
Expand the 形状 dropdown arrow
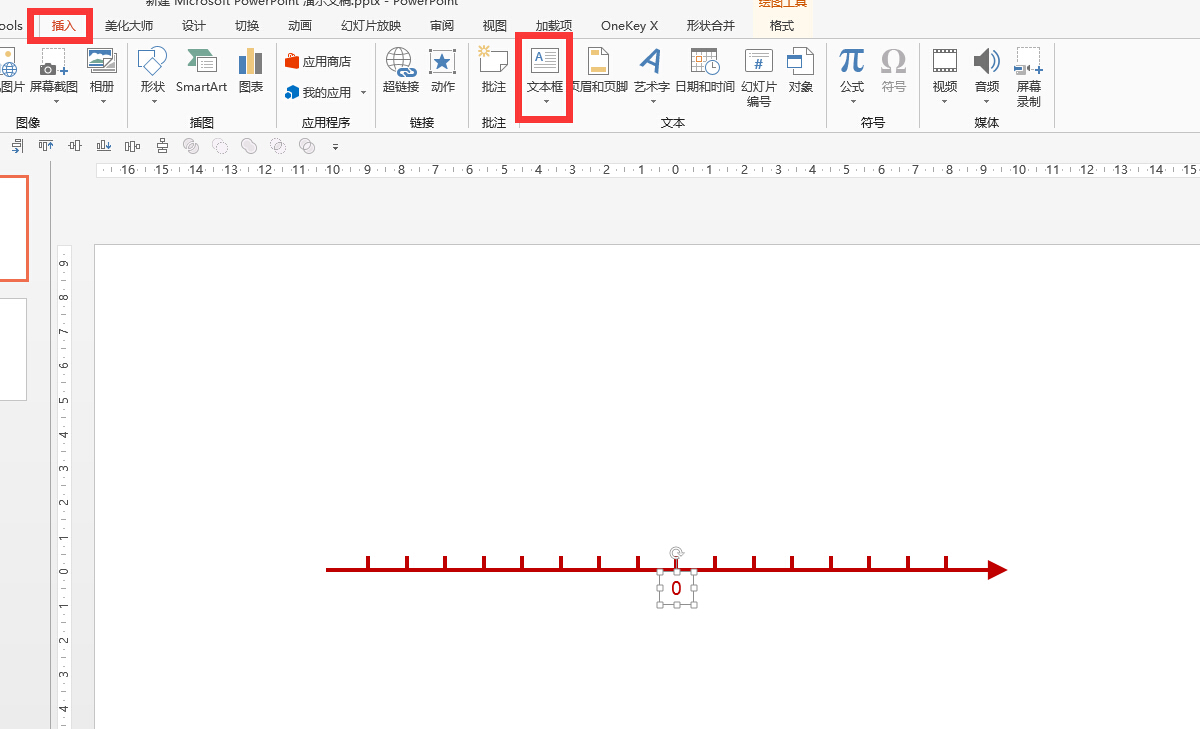click(153, 101)
